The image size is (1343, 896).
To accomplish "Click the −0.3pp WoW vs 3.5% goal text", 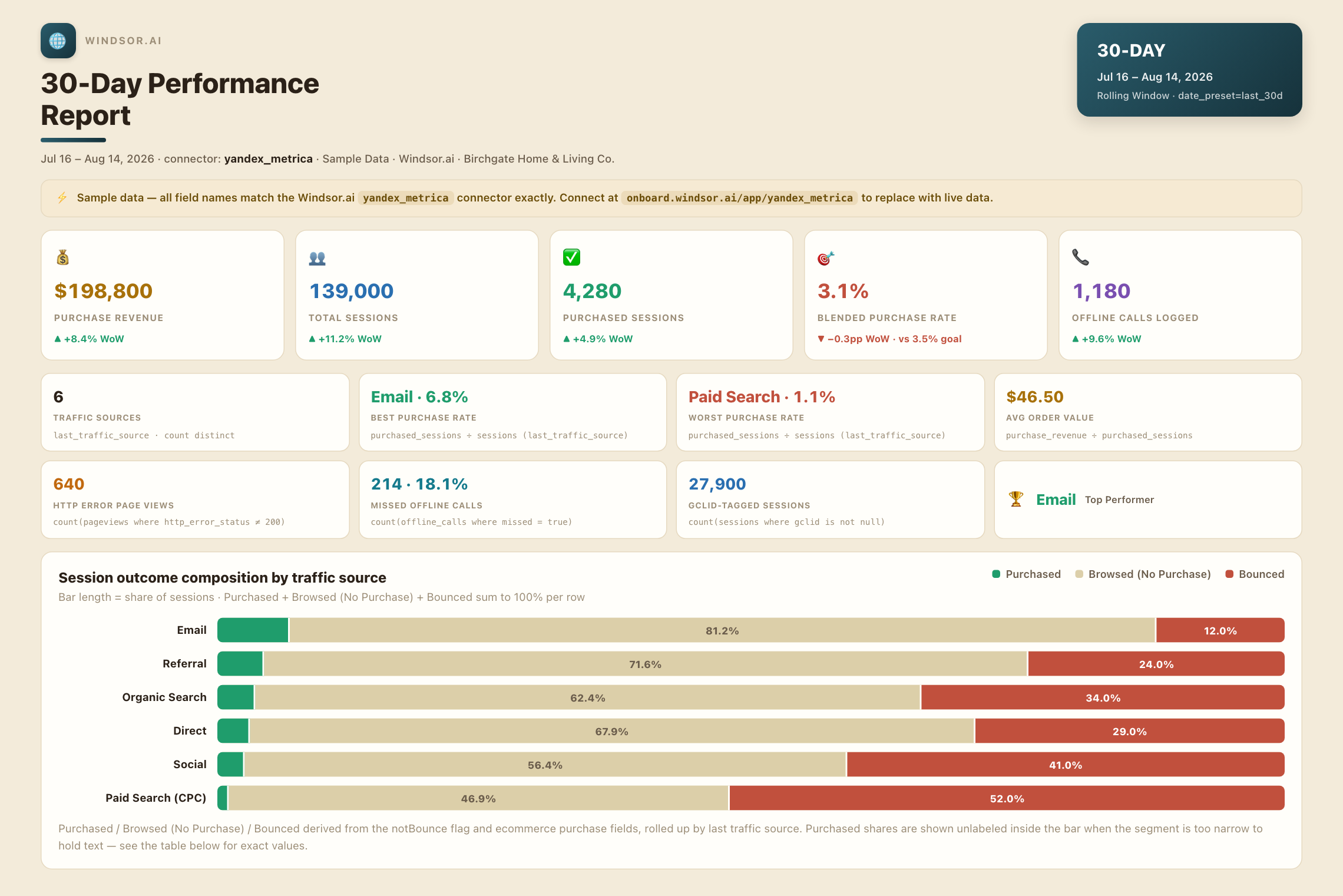I will coord(889,339).
